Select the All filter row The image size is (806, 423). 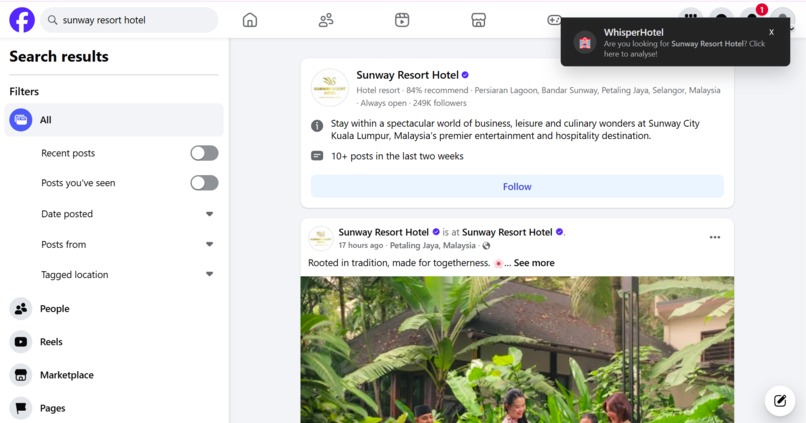click(x=114, y=120)
